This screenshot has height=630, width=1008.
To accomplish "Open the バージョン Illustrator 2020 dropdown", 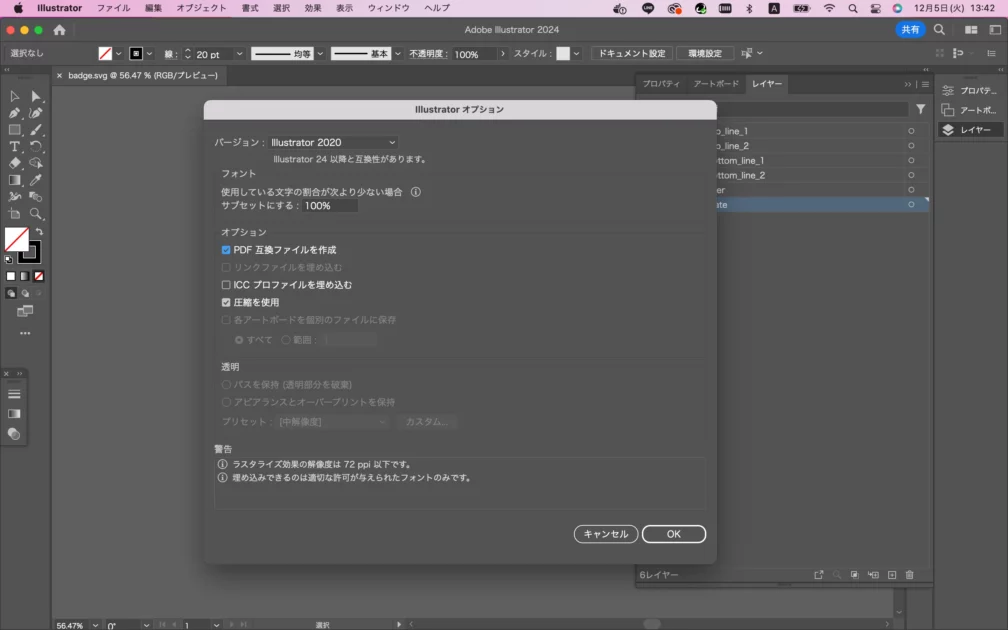I will tap(333, 143).
